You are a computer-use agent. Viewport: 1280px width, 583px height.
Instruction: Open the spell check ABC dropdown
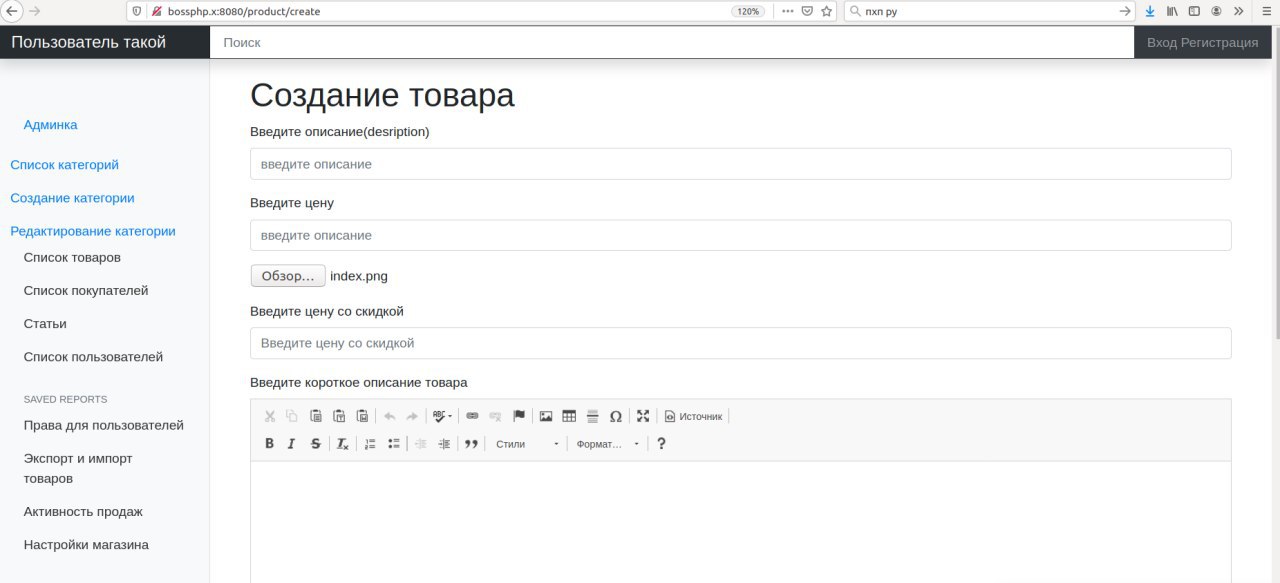tap(442, 416)
